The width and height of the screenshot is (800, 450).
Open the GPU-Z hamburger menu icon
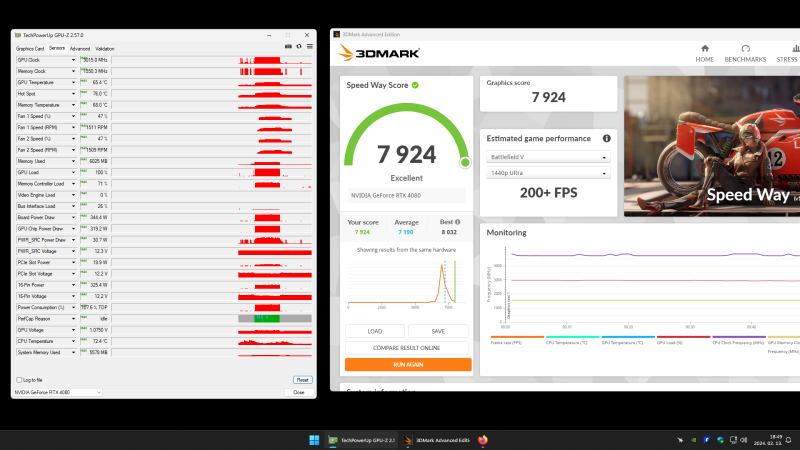(x=310, y=46)
